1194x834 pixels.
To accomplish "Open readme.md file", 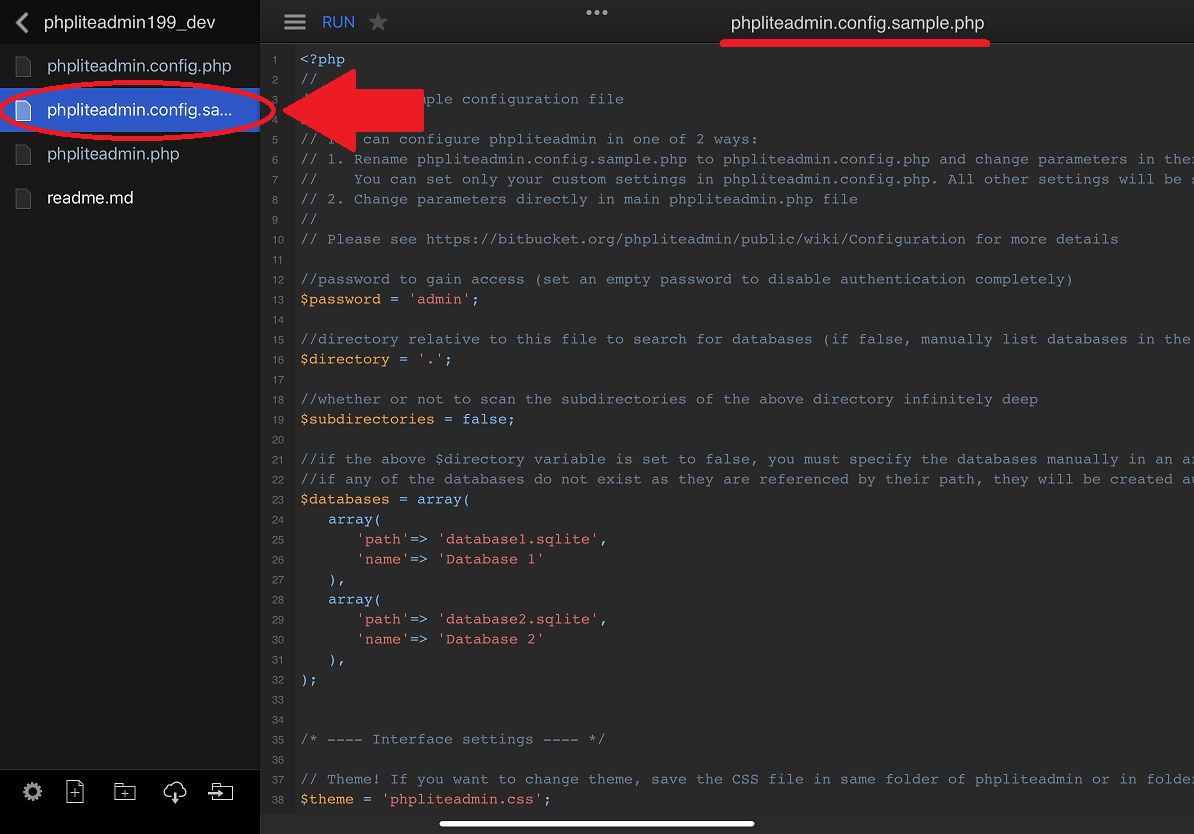I will [x=129, y=198].
